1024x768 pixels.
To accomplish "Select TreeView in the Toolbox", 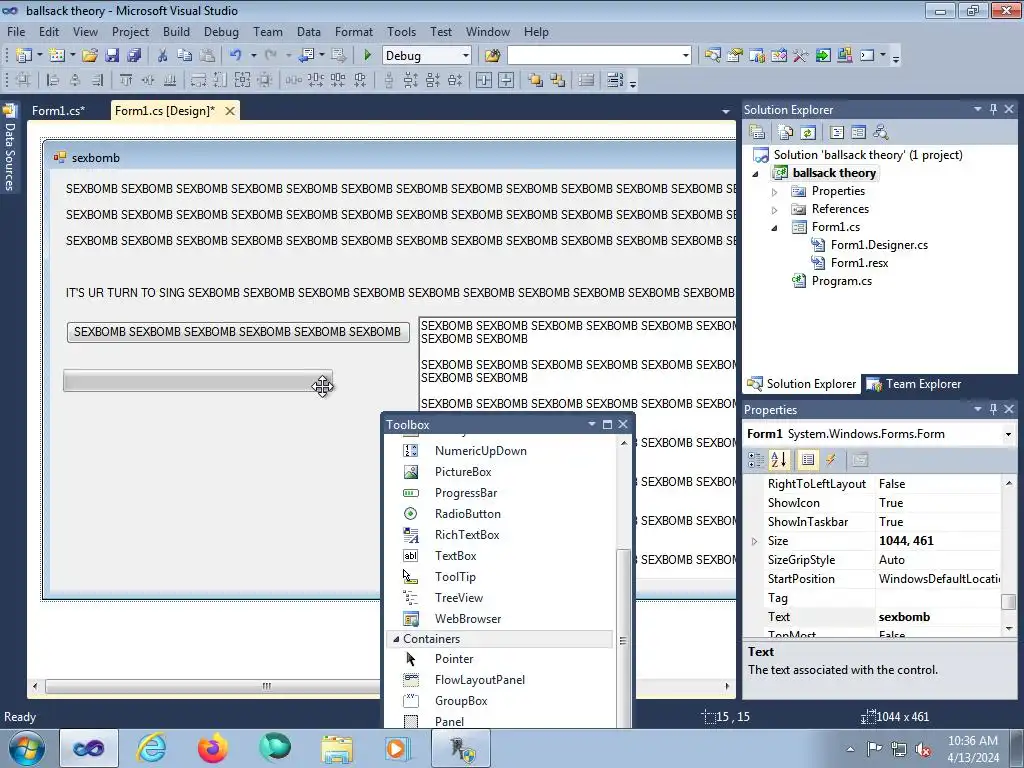I will pyautogui.click(x=459, y=598).
